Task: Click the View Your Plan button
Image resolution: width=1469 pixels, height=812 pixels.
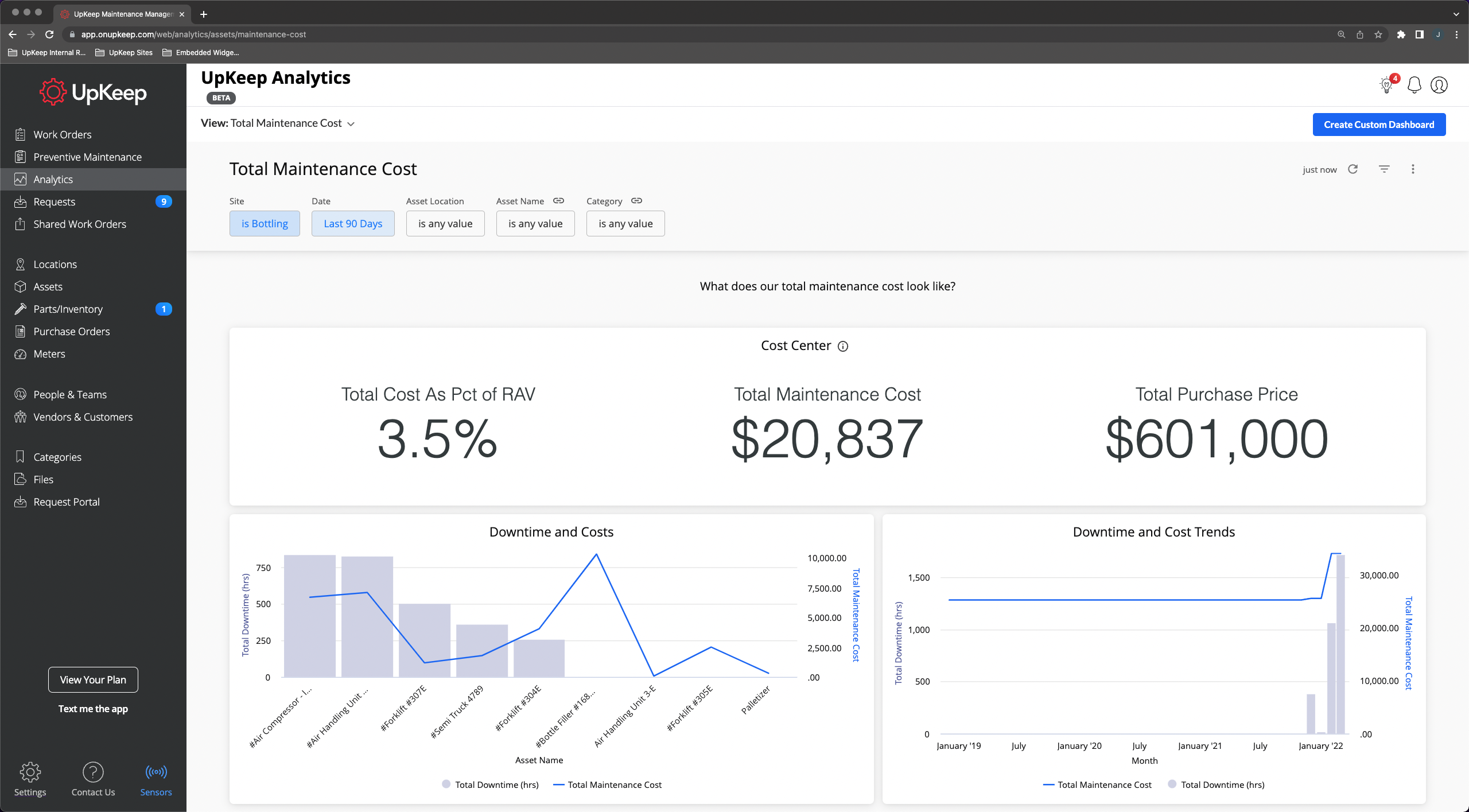Action: 92,679
